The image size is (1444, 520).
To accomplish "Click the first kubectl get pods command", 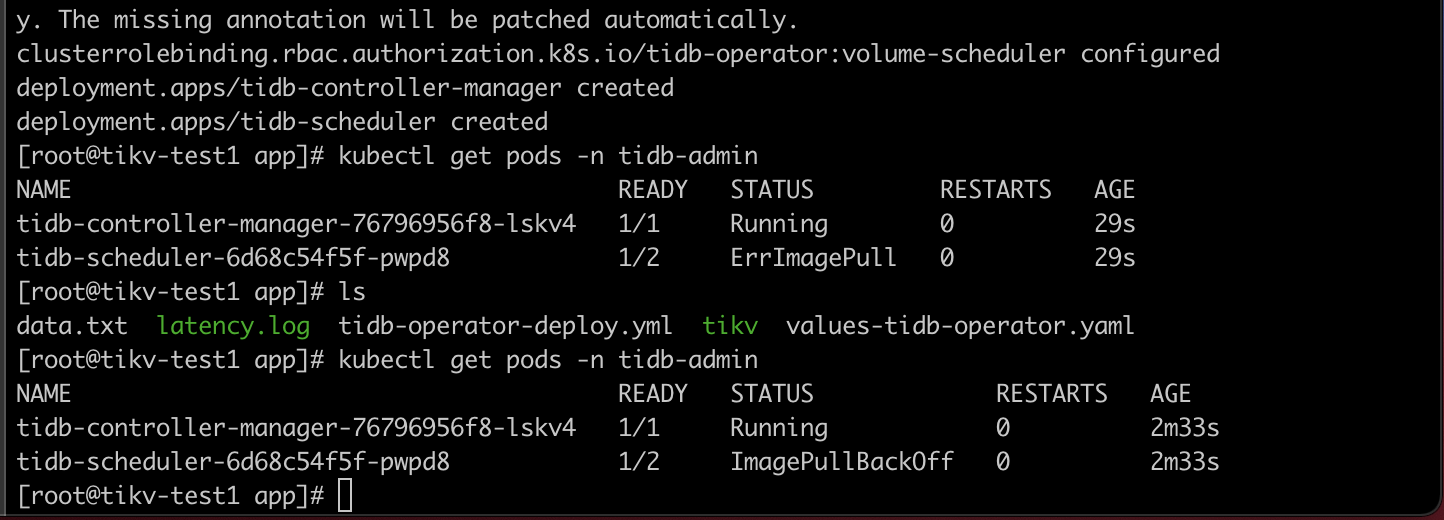I will tap(548, 156).
